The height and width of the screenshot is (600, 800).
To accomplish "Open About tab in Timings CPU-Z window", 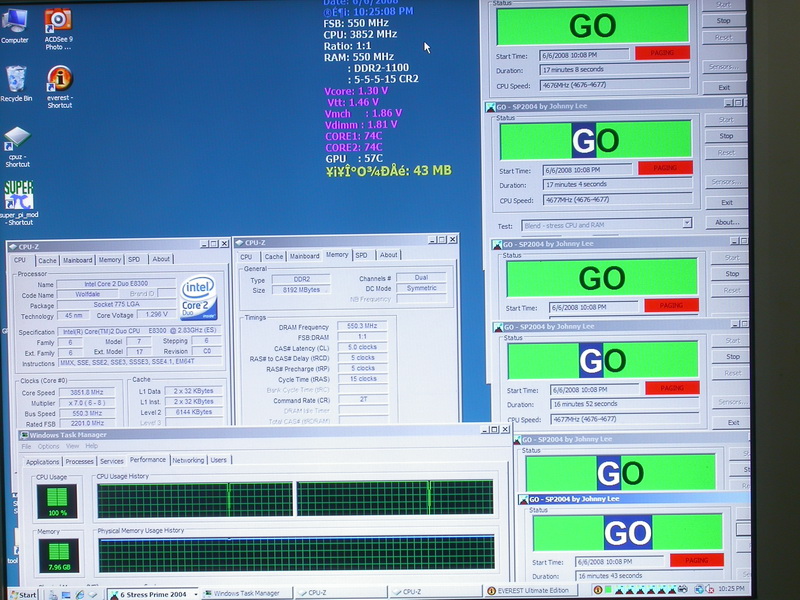I will [x=388, y=255].
